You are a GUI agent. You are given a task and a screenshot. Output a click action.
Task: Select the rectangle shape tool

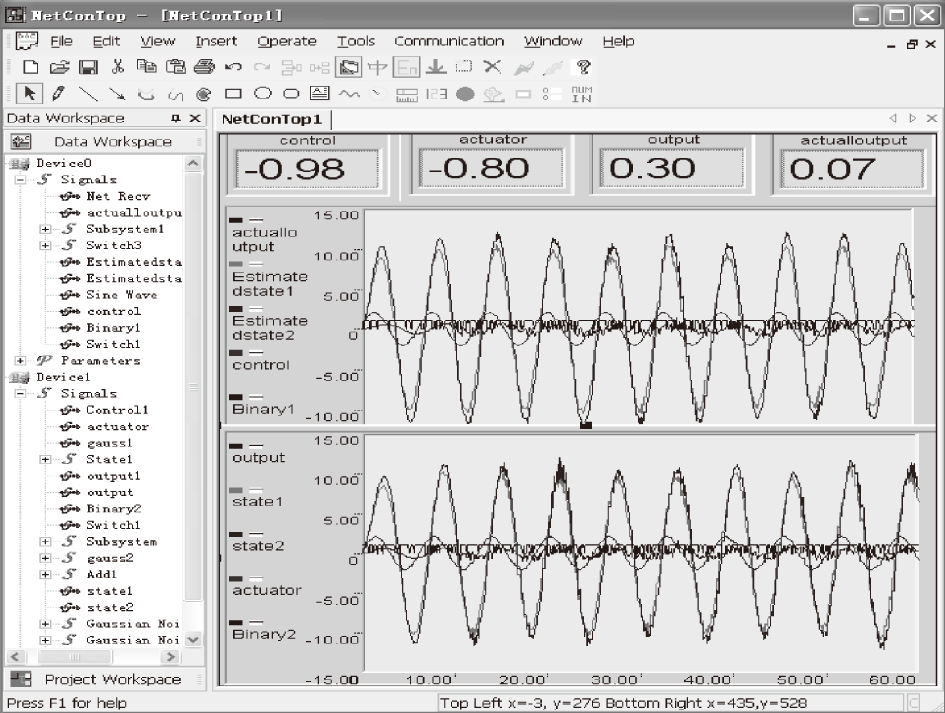(x=233, y=93)
